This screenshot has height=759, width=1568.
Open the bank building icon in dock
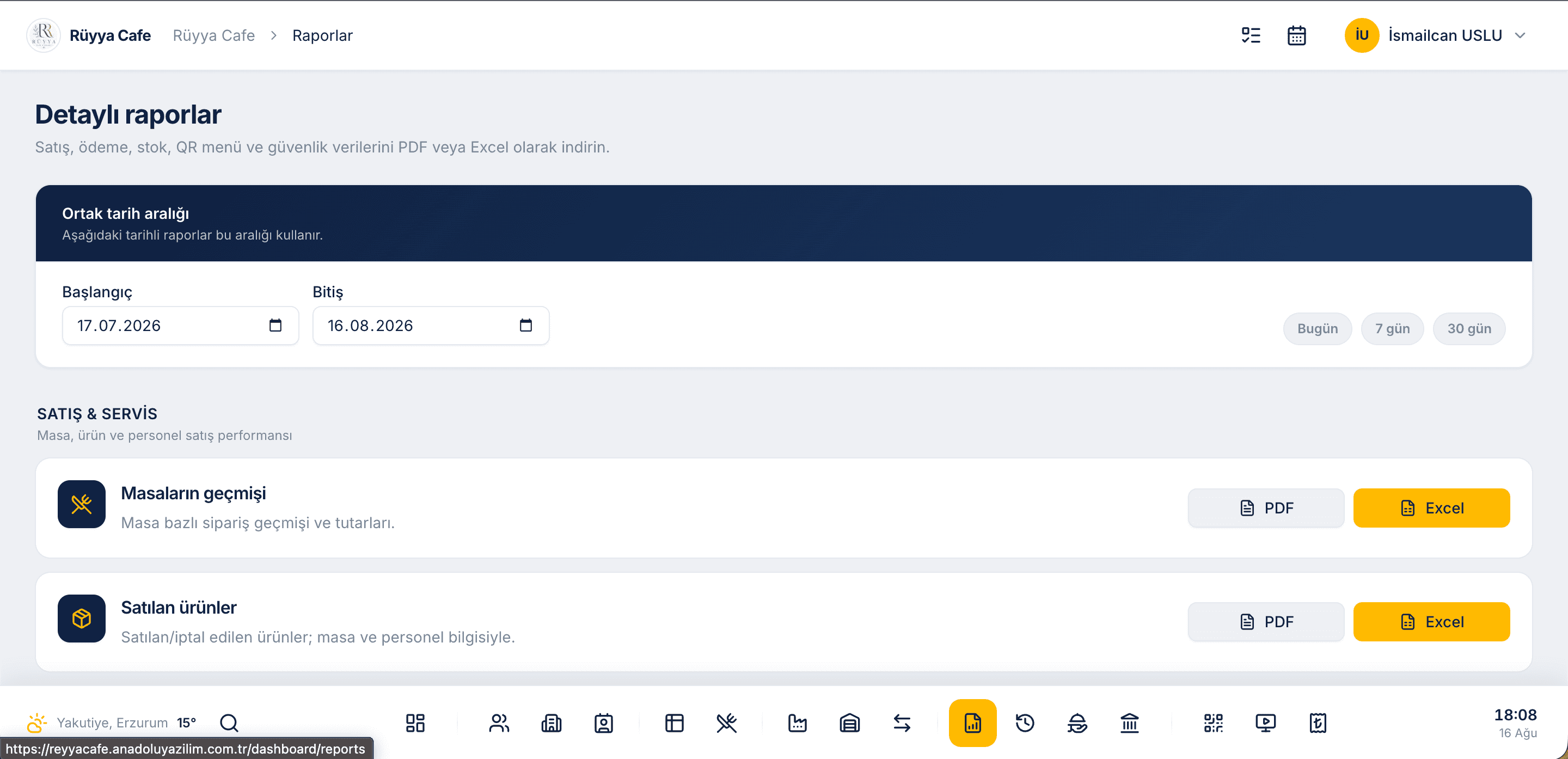coord(1130,723)
